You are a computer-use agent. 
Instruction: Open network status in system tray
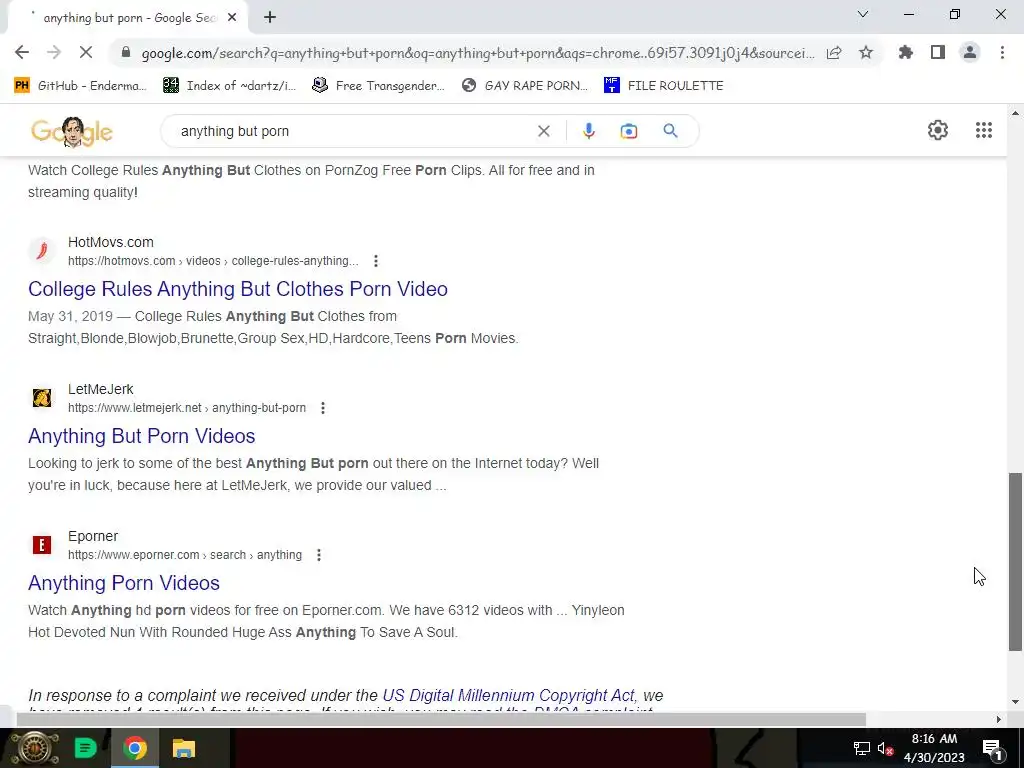coord(862,748)
